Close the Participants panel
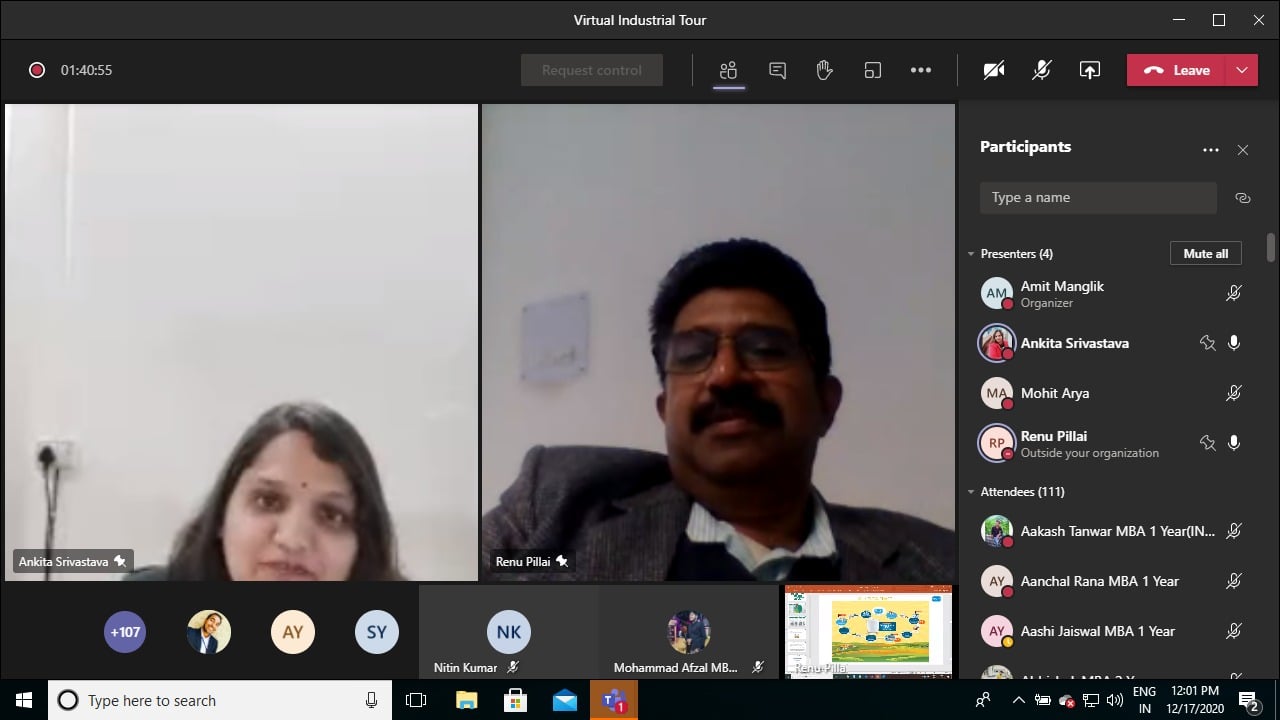 point(1243,150)
